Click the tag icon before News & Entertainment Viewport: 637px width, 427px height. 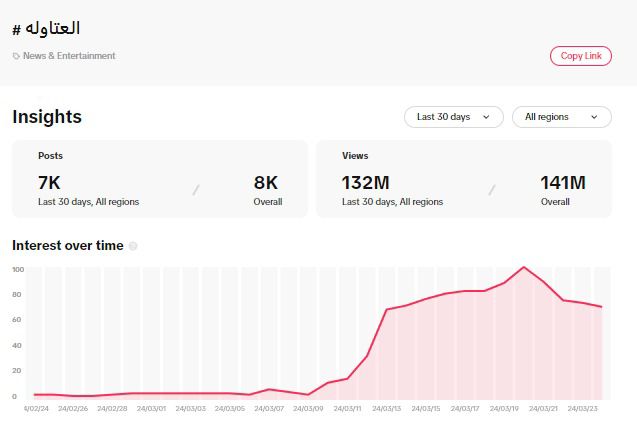point(16,56)
